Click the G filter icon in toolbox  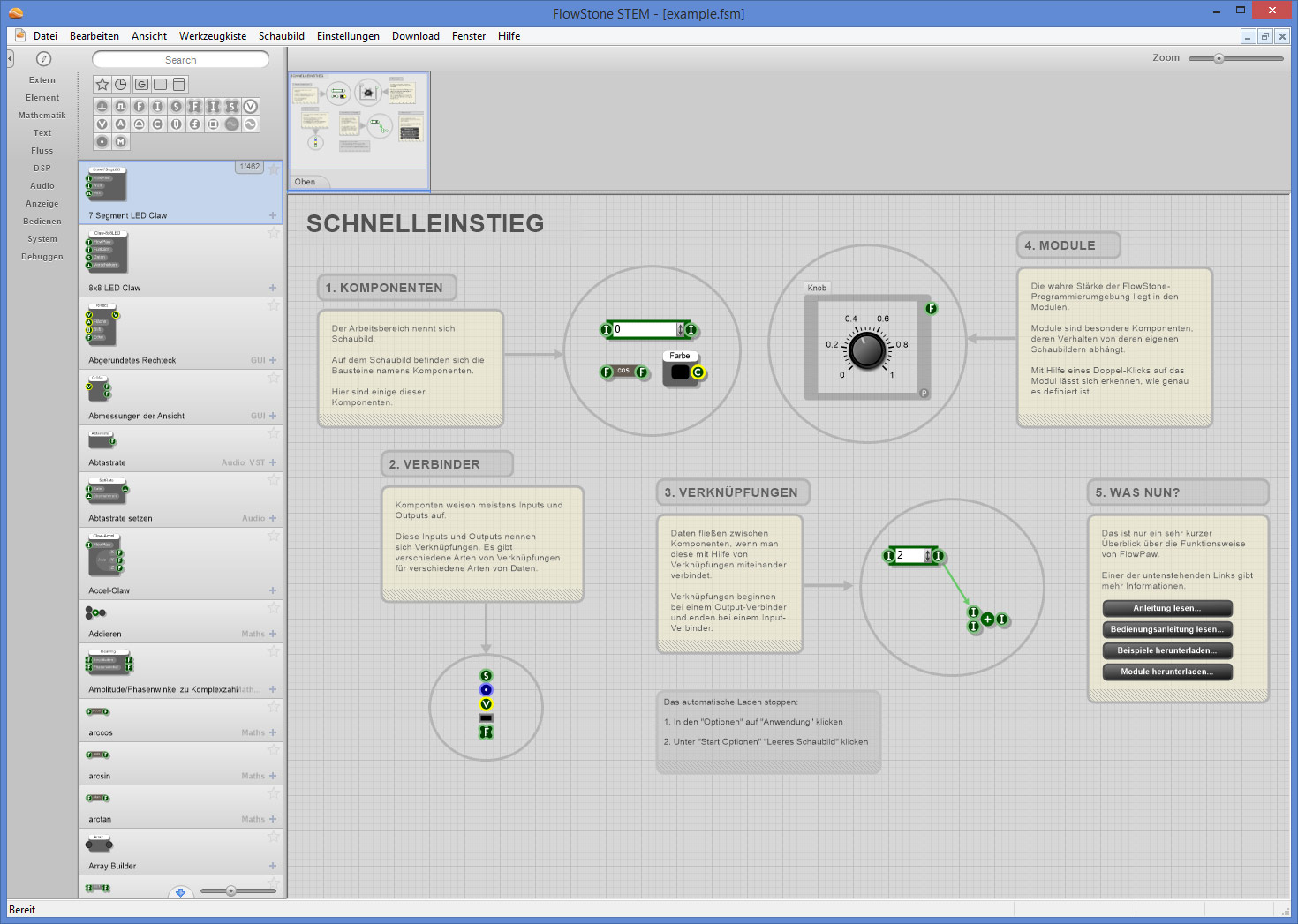[141, 85]
